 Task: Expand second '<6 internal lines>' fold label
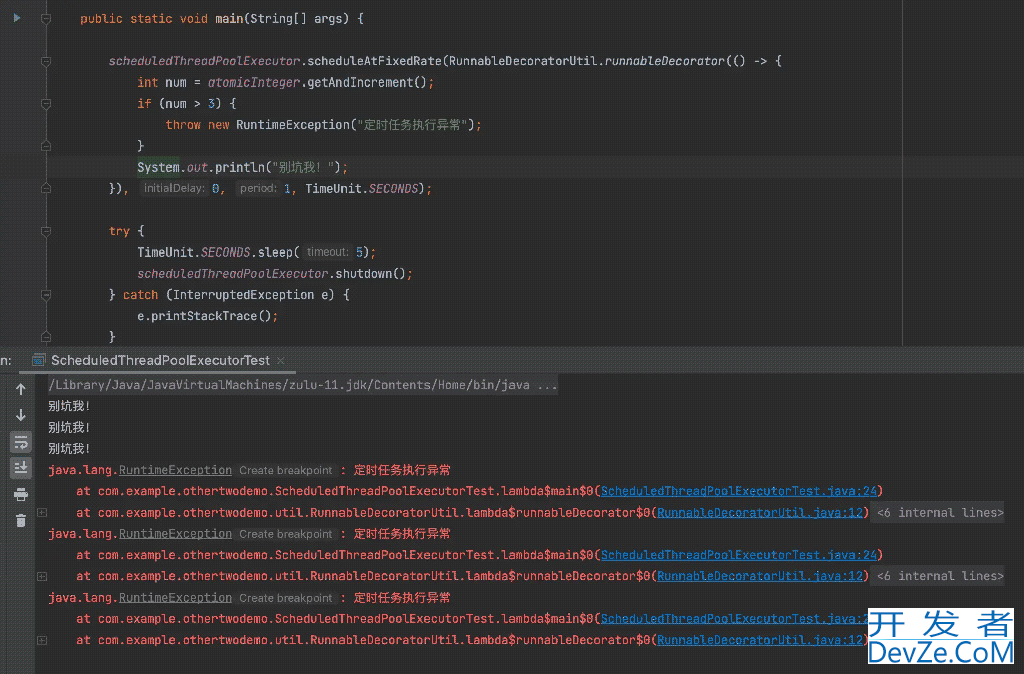(x=940, y=576)
